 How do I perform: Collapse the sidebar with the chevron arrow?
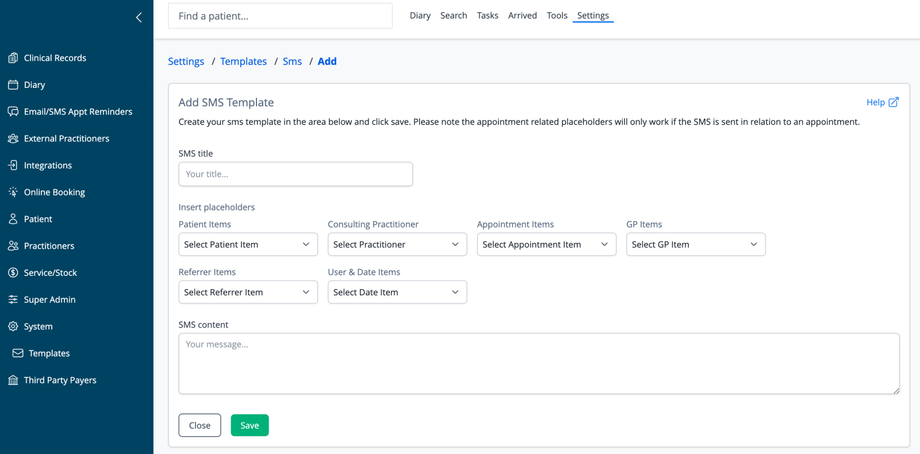[x=139, y=17]
